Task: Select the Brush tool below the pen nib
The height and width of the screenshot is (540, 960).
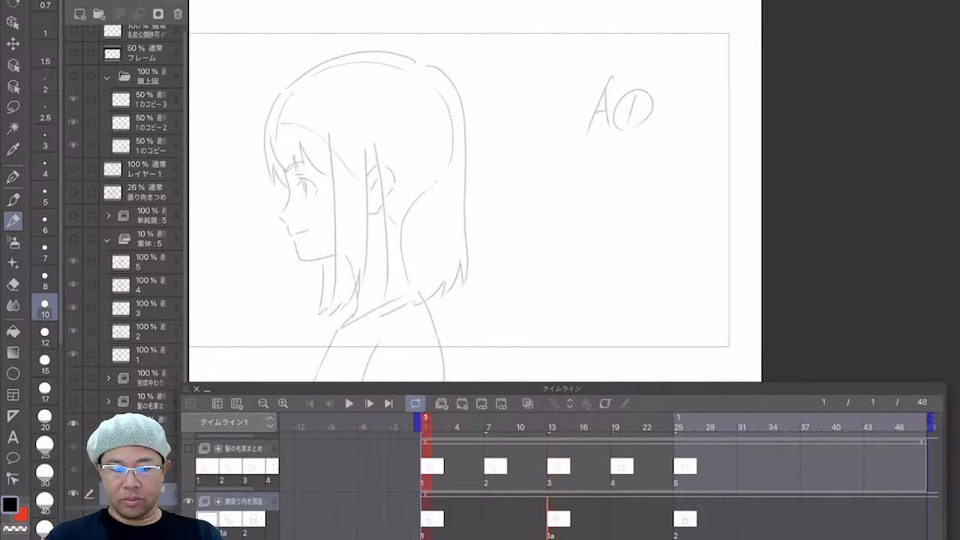Action: (x=13, y=199)
